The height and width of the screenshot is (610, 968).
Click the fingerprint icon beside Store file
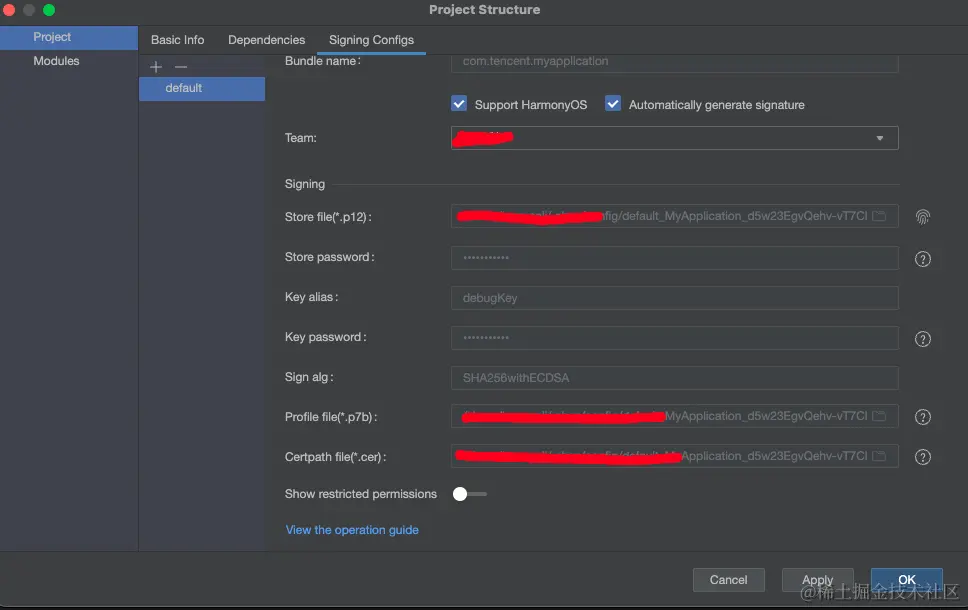click(x=923, y=217)
